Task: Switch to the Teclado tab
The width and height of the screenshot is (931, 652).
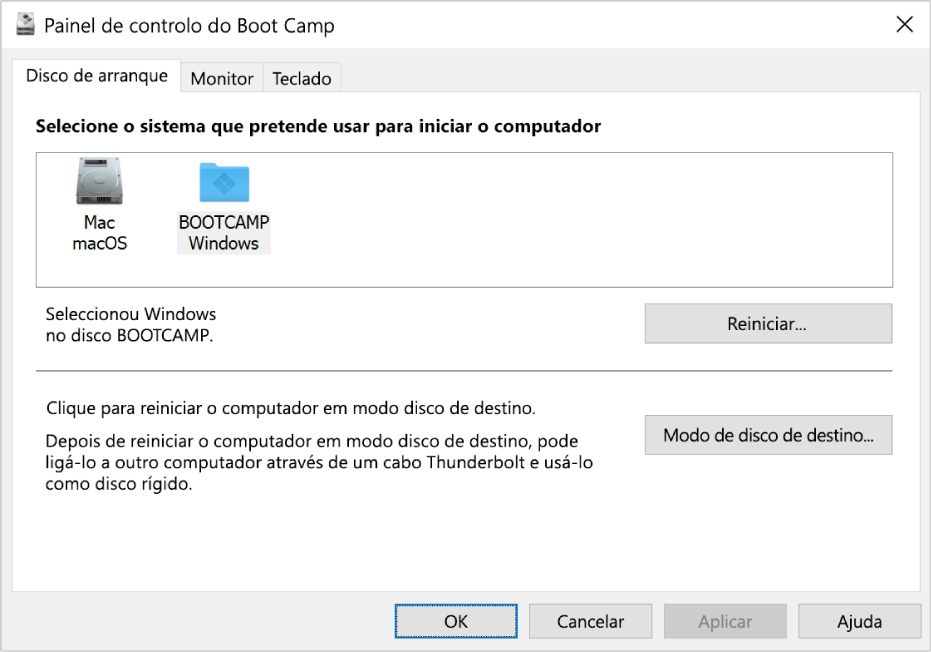Action: pyautogui.click(x=302, y=78)
